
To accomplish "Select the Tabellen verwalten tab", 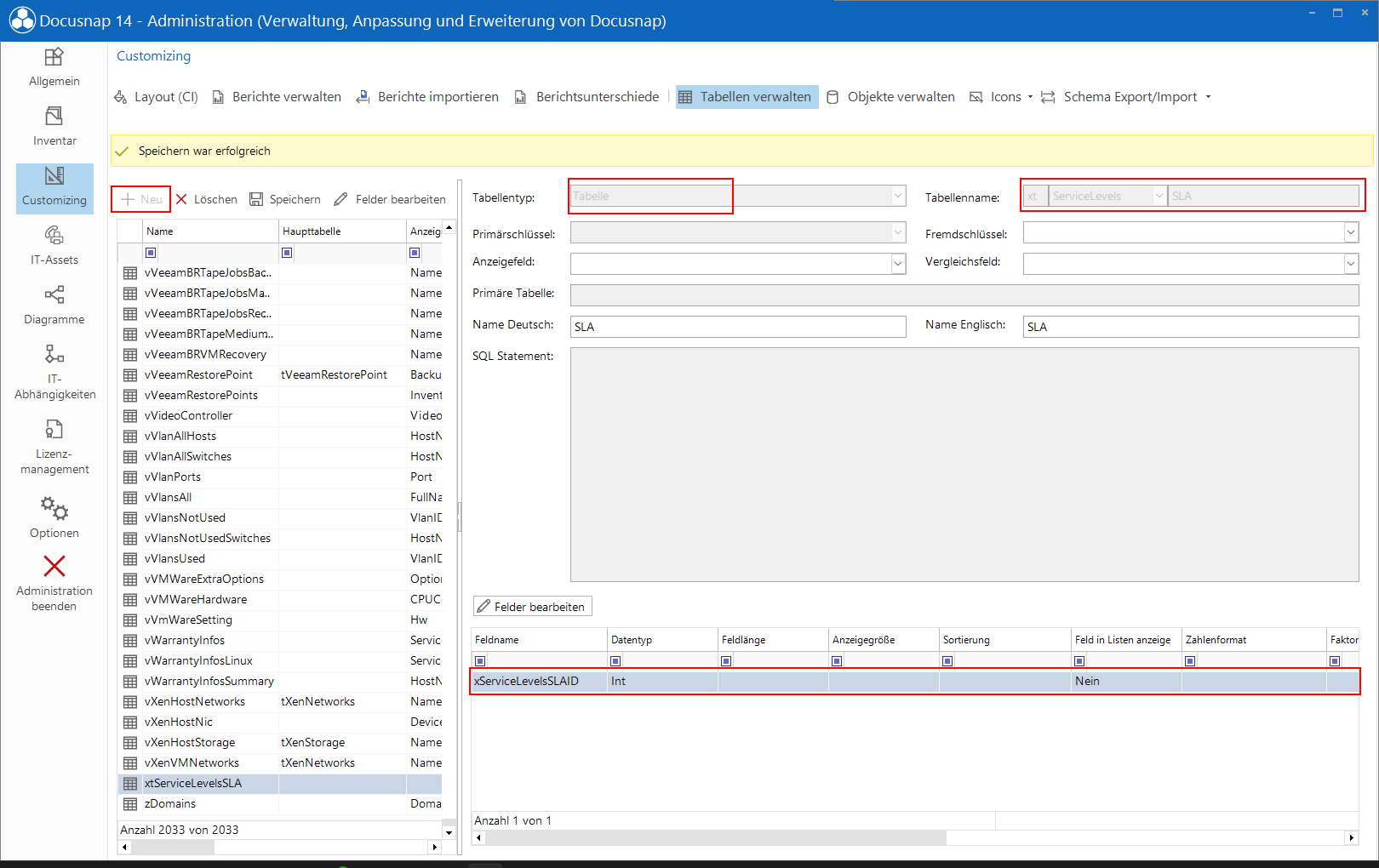I will pos(747,97).
